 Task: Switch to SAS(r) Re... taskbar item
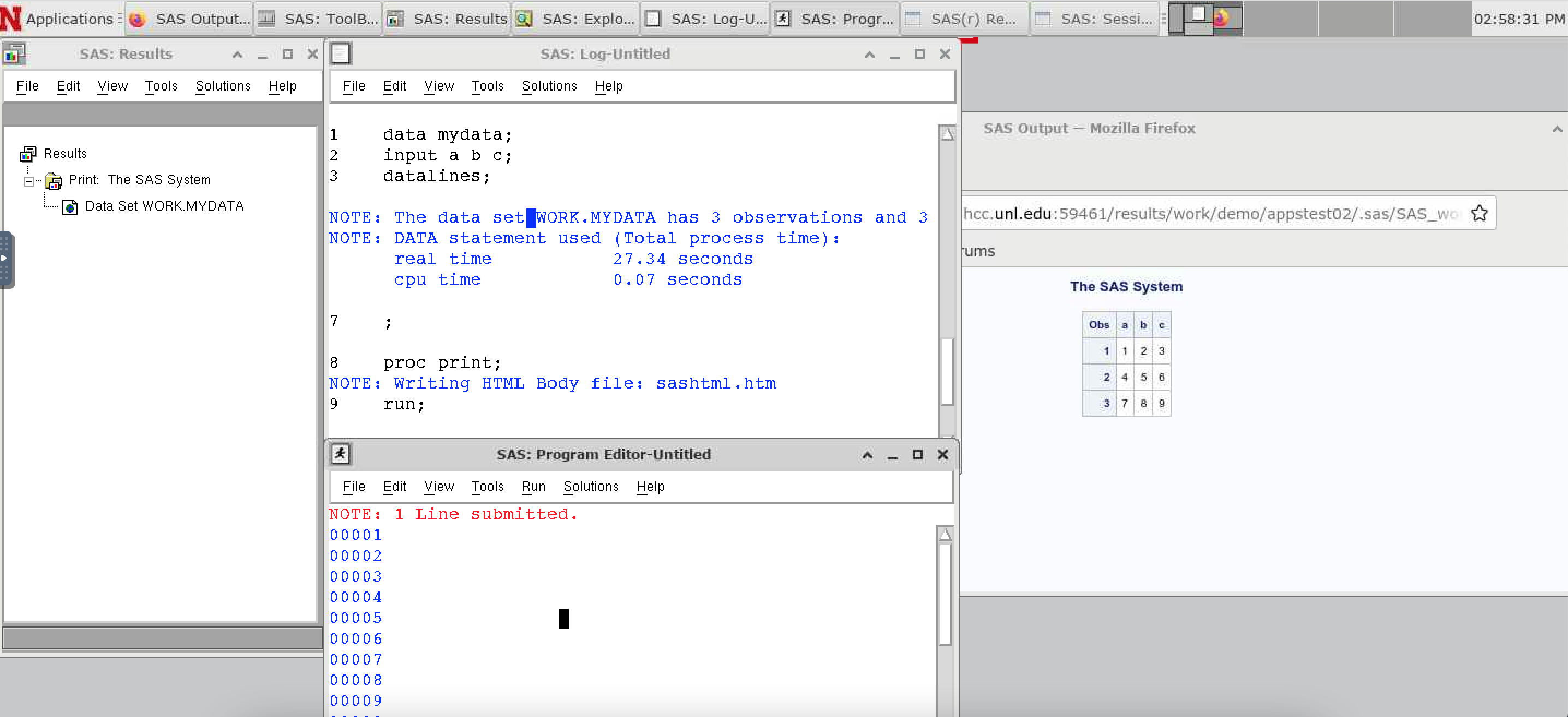[965, 19]
